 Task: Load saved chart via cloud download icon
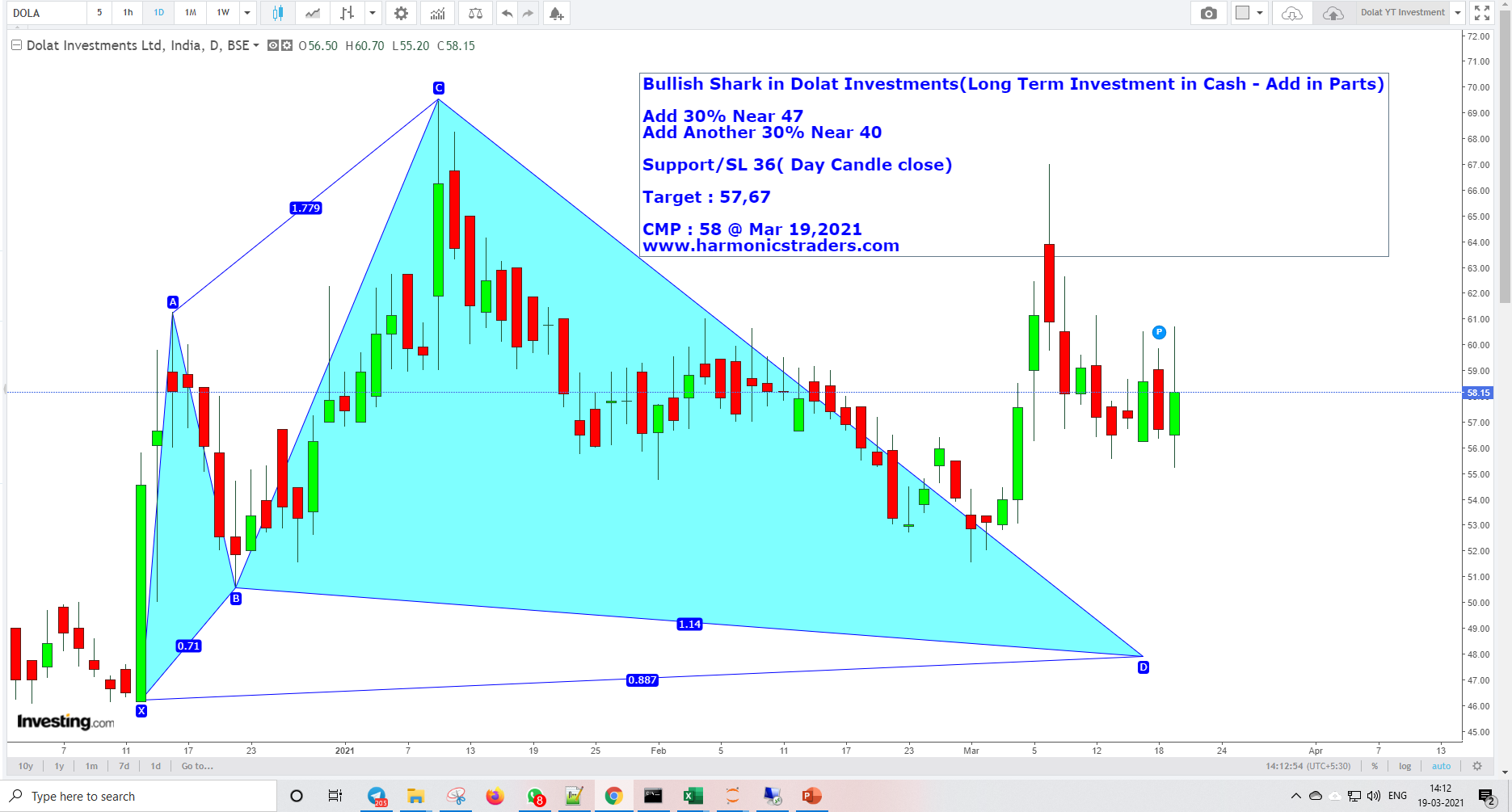[1291, 13]
